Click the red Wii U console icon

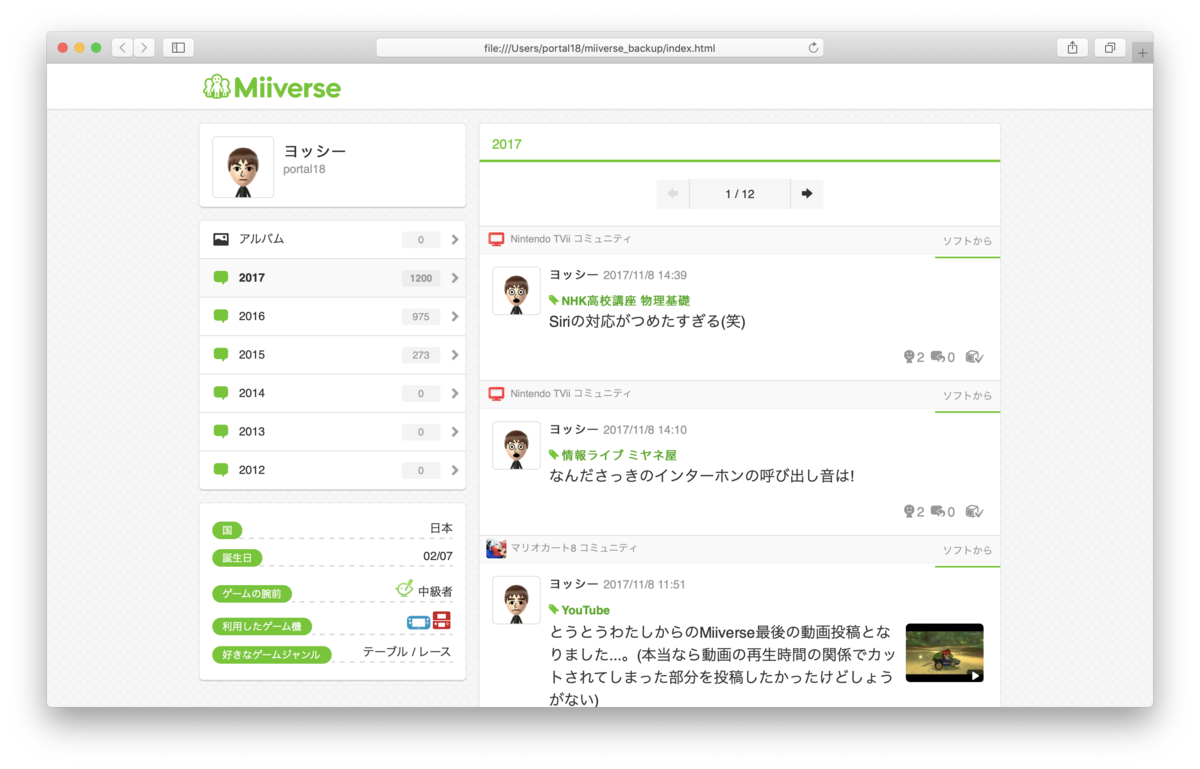pos(441,621)
